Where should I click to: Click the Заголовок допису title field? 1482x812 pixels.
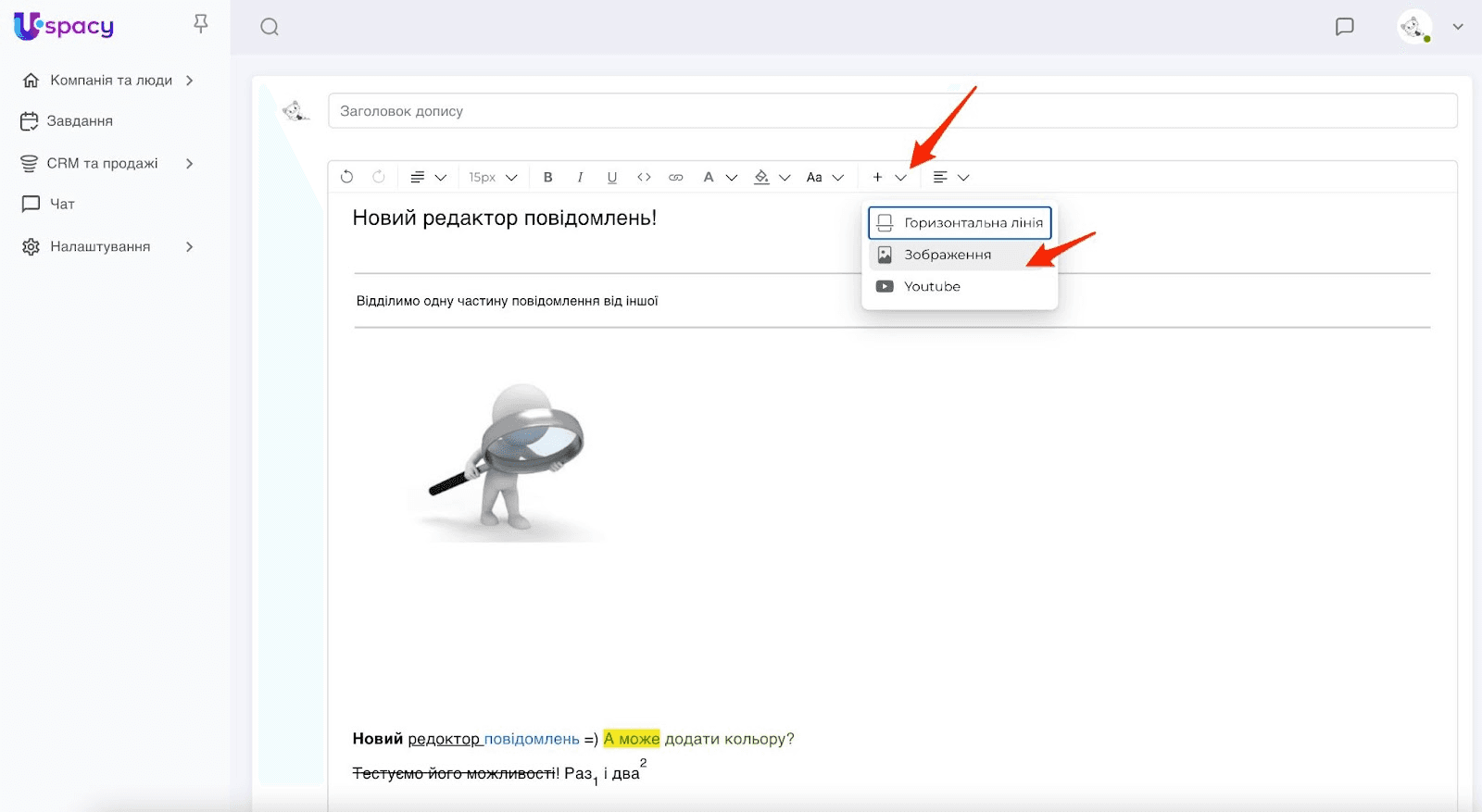892,111
